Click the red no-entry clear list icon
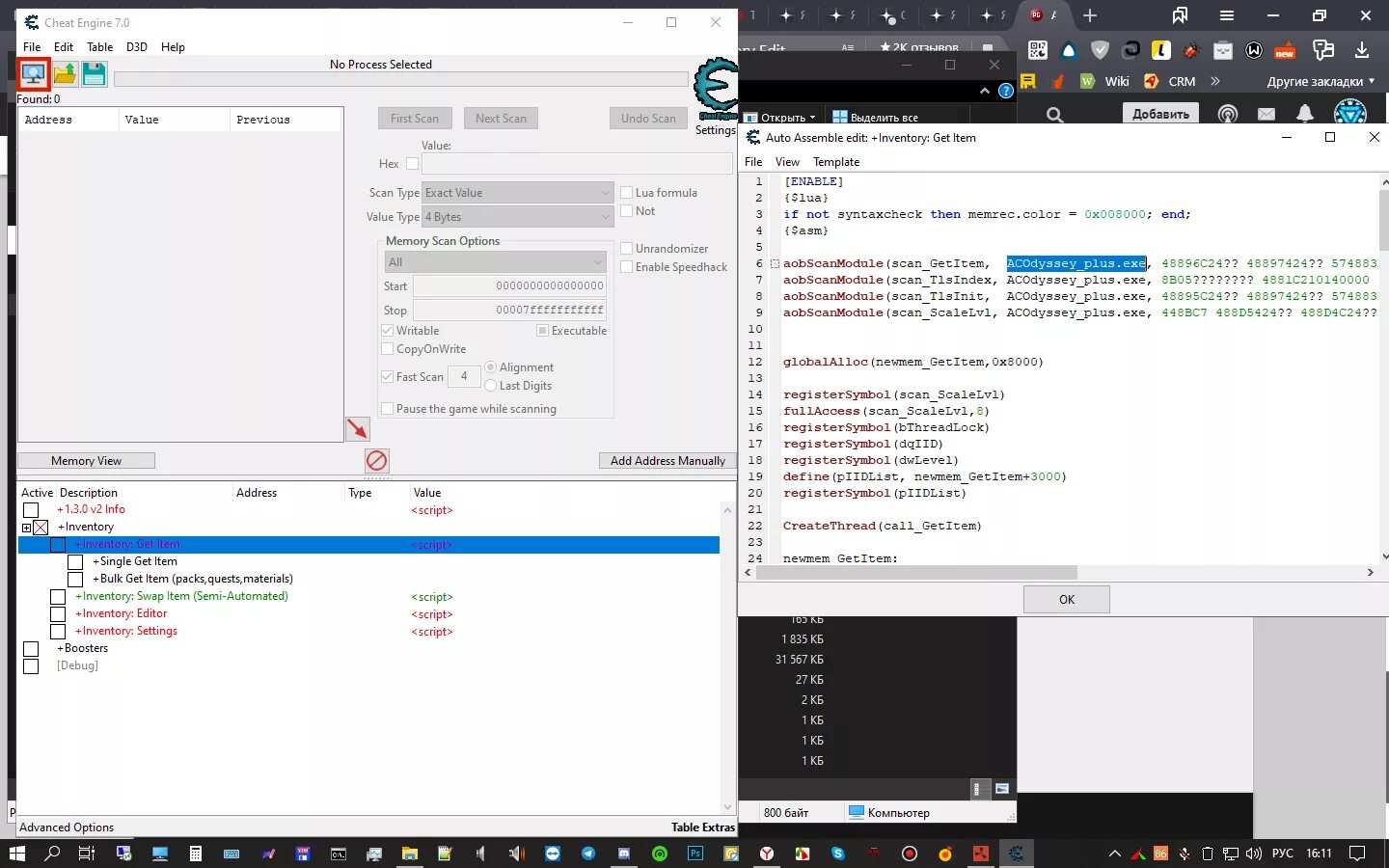The image size is (1389, 868). click(377, 461)
